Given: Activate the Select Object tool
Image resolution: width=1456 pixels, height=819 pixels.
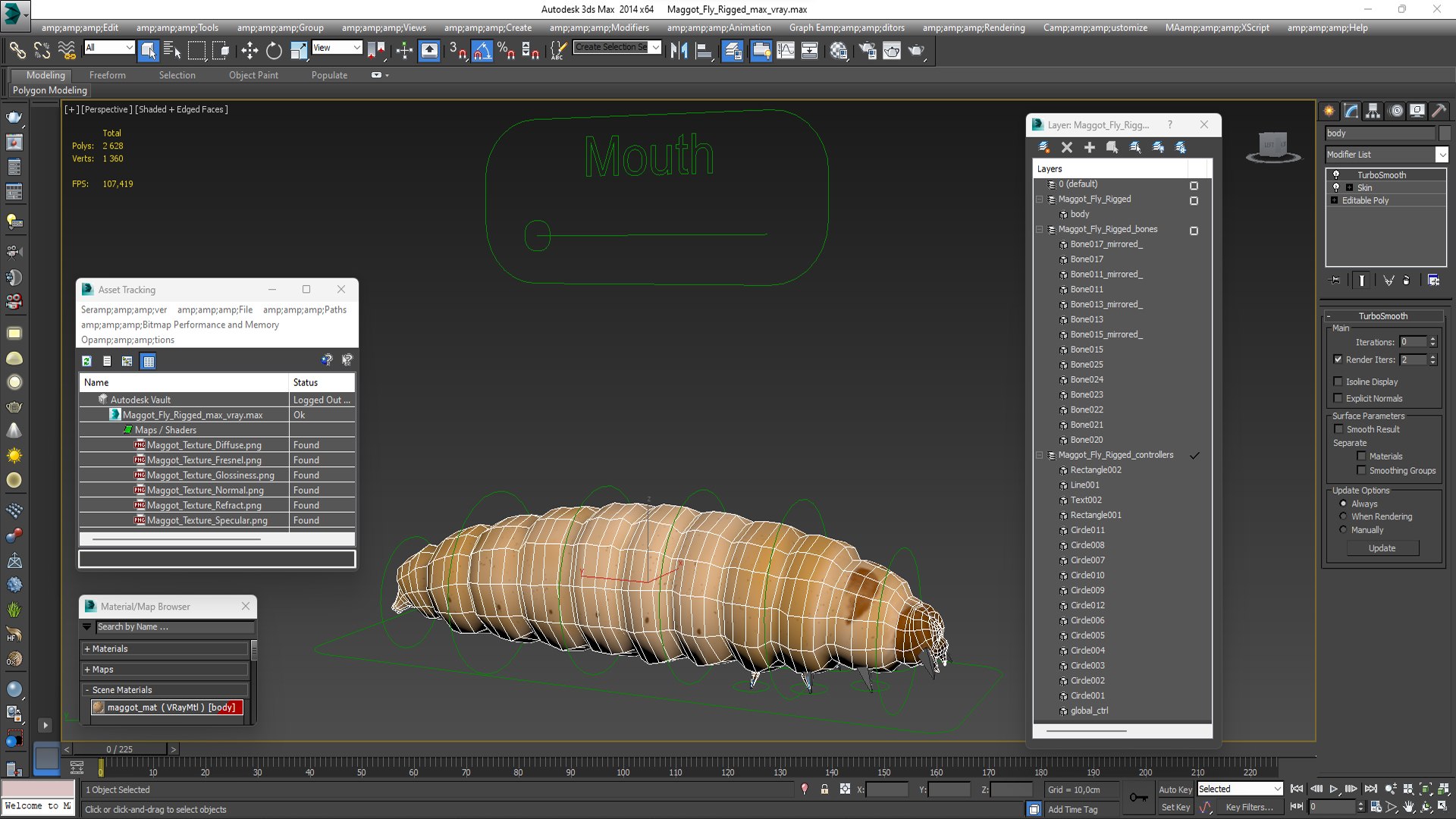Looking at the screenshot, I should coord(149,51).
